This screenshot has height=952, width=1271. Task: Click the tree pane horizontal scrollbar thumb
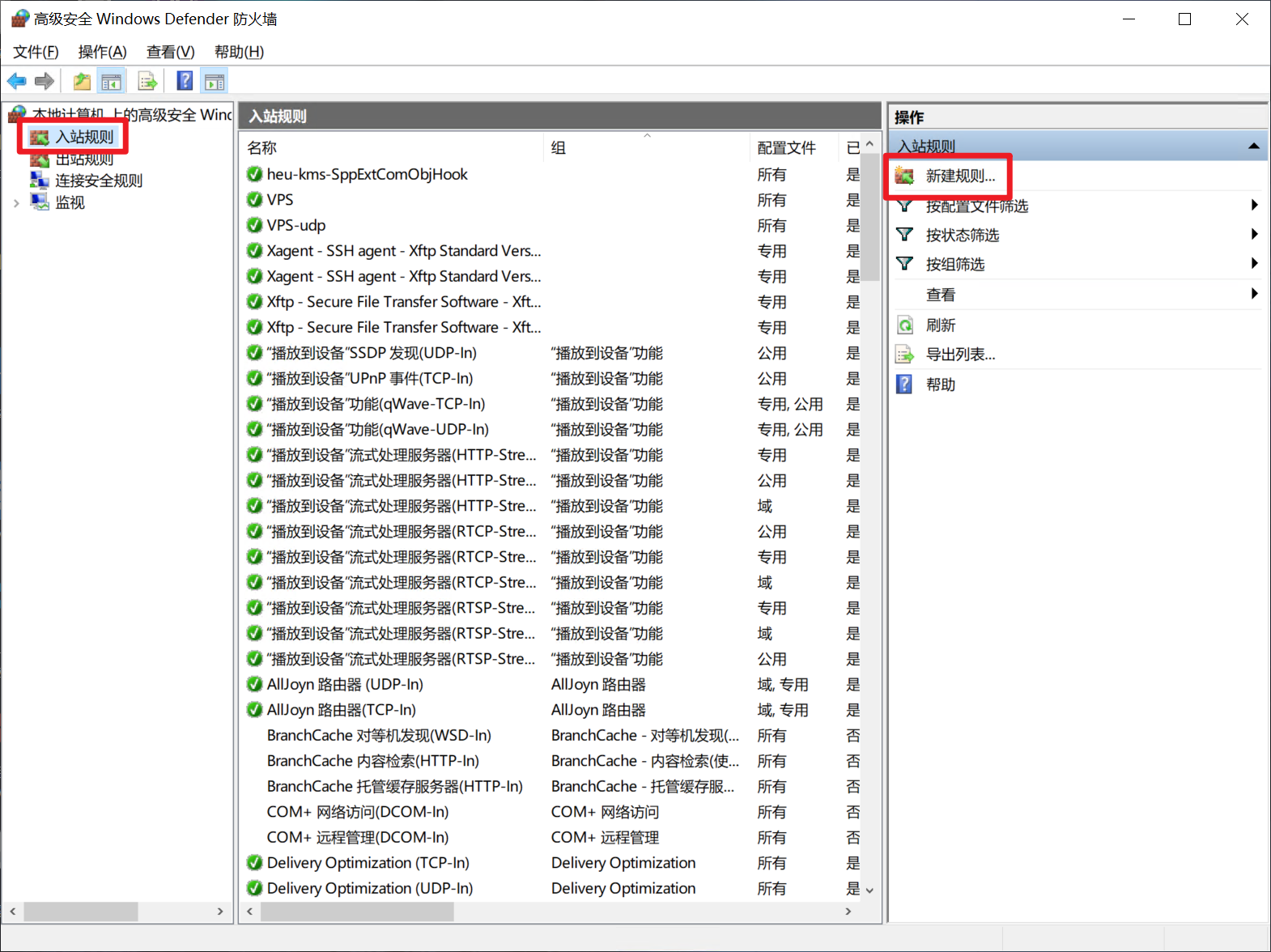pos(81,912)
